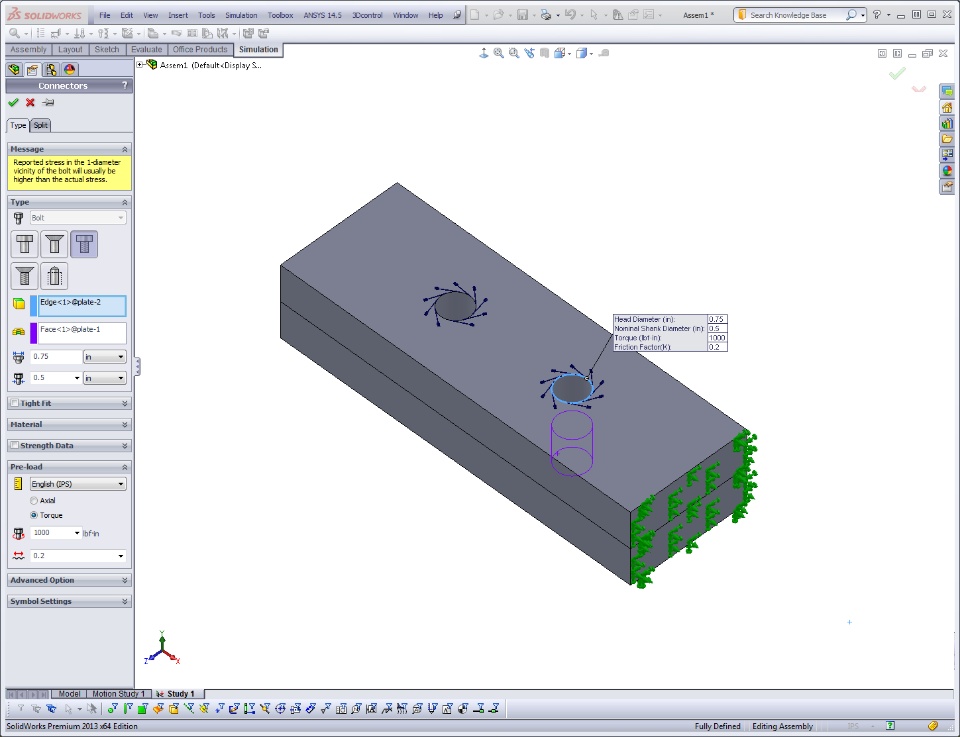This screenshot has height=737, width=960.
Task: Click the Editing Assembly status bar text
Action: pos(782,726)
